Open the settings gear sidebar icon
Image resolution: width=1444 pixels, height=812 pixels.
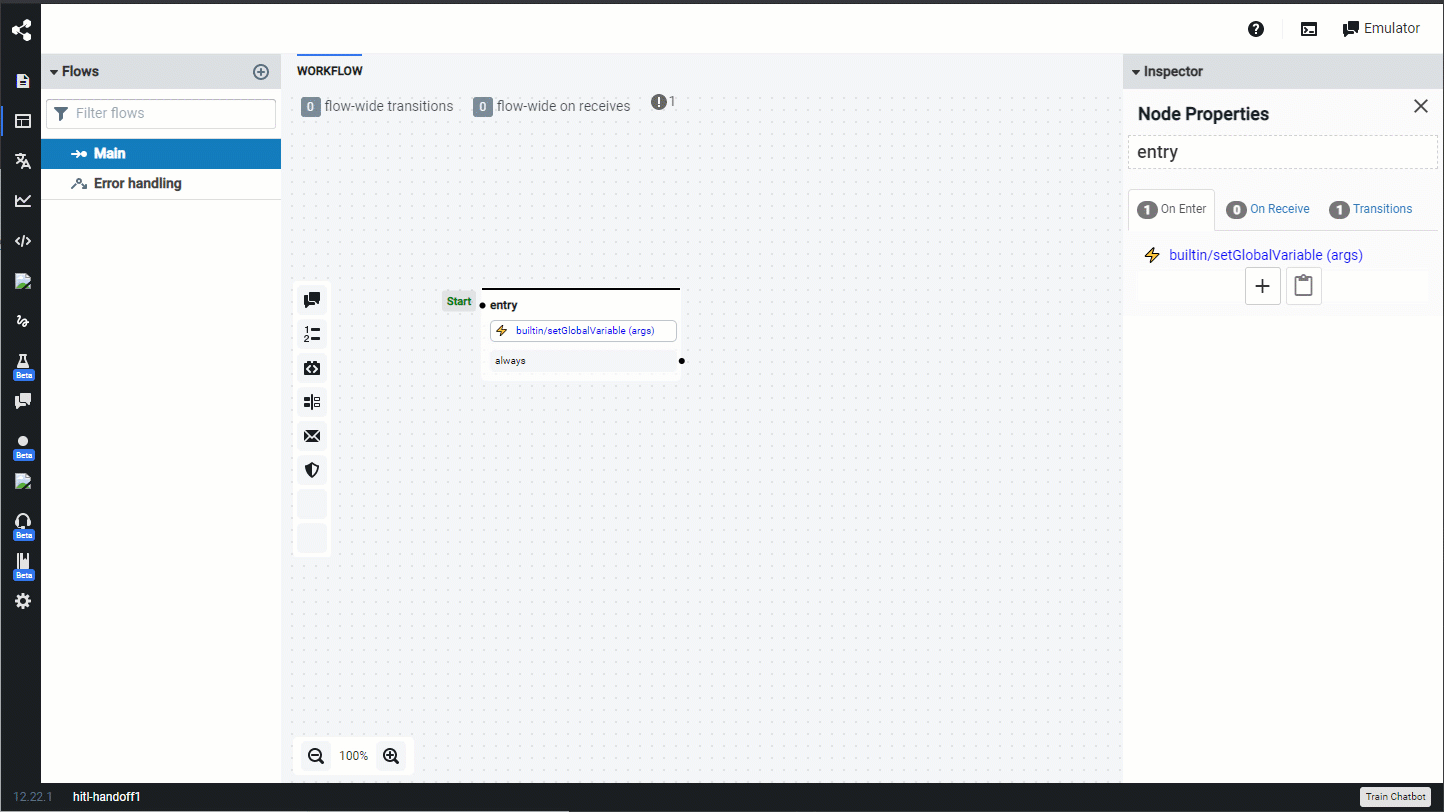tap(22, 601)
